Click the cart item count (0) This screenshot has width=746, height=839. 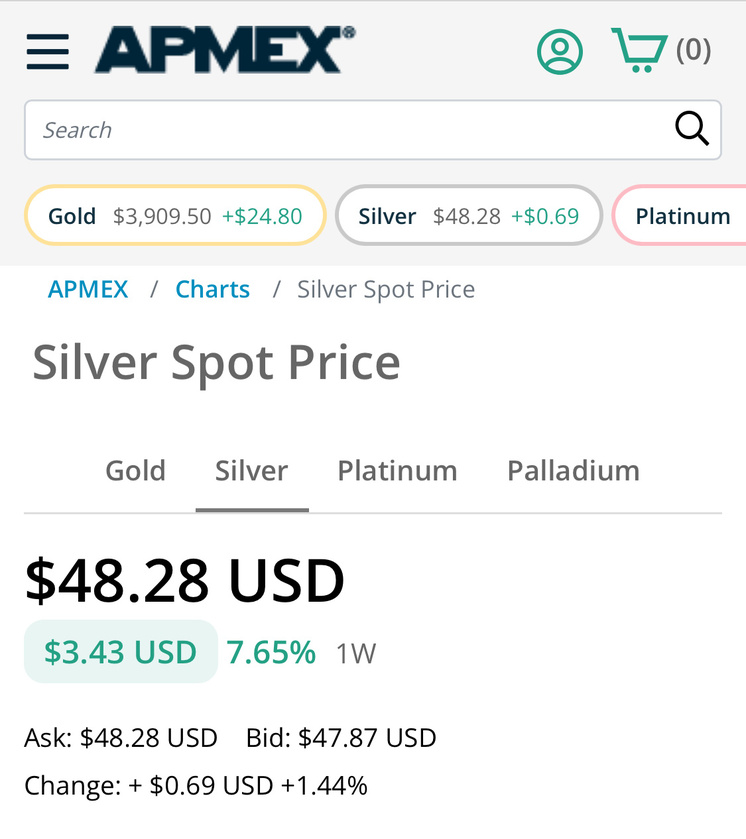(x=694, y=50)
